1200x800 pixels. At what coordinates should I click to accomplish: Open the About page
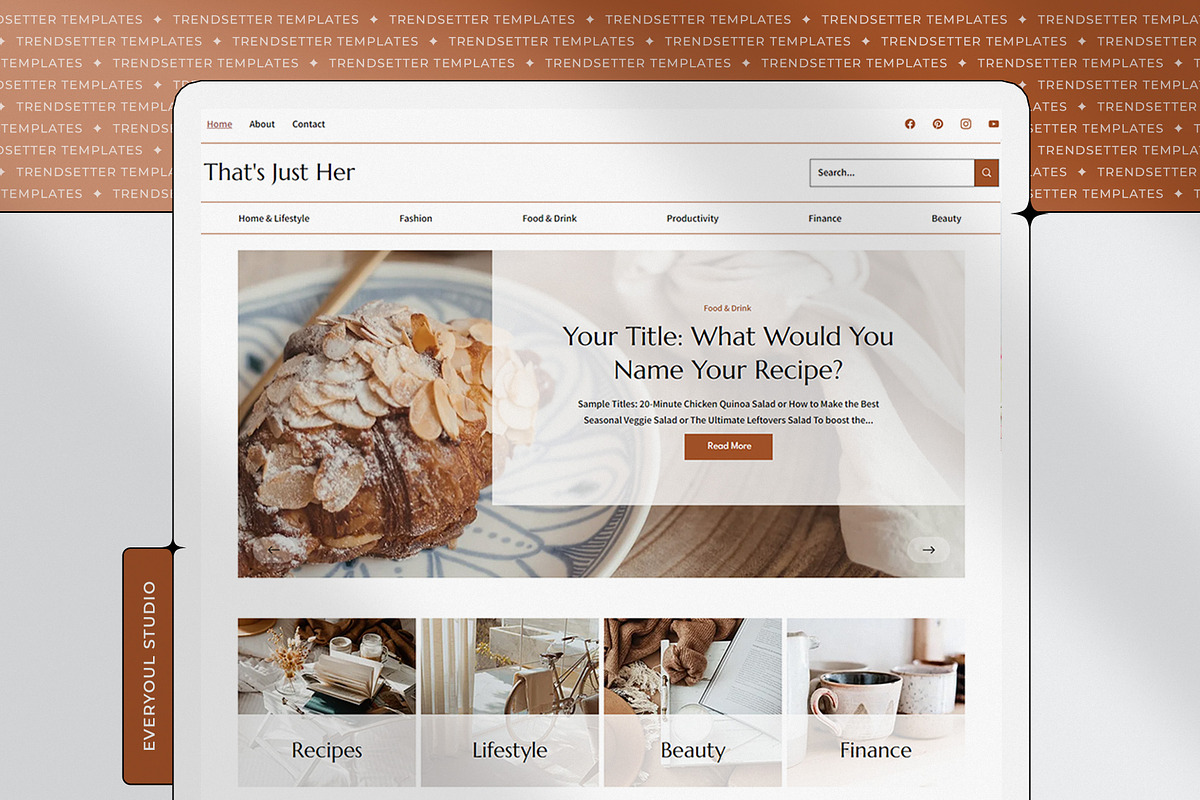[262, 124]
